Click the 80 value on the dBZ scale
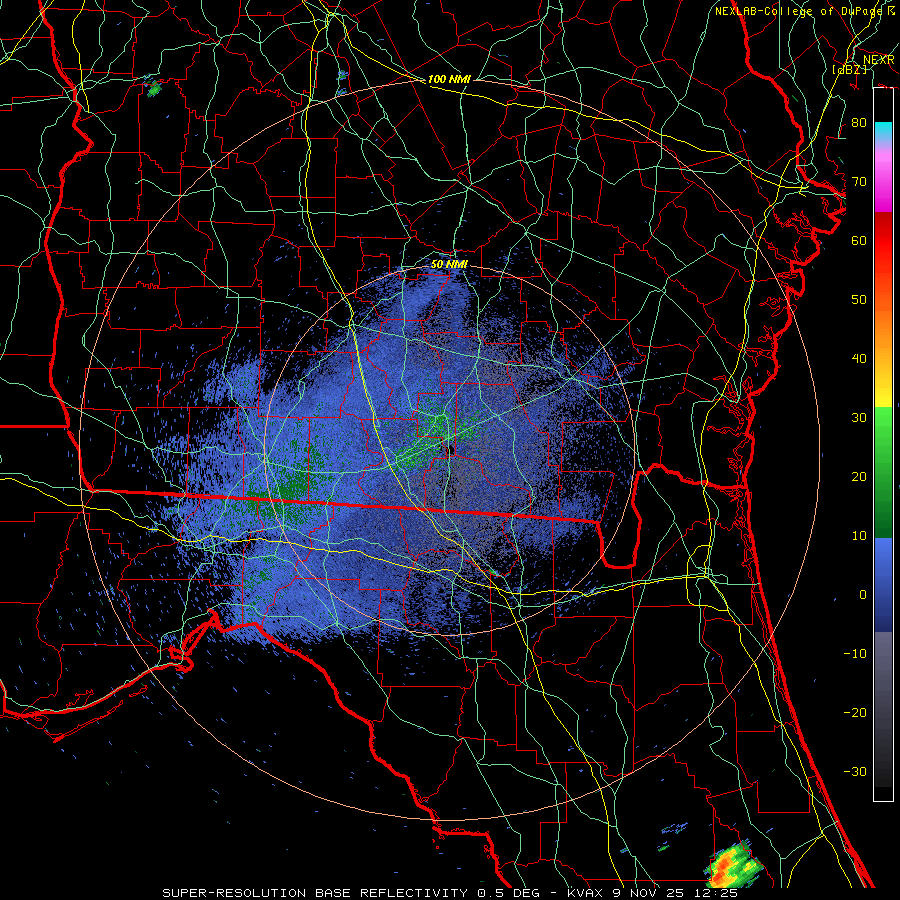900x900 pixels. point(859,122)
